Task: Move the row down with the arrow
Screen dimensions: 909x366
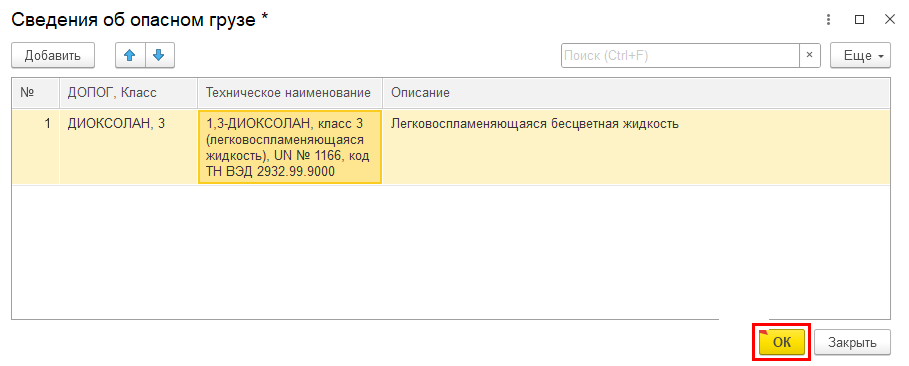Action: (x=159, y=56)
